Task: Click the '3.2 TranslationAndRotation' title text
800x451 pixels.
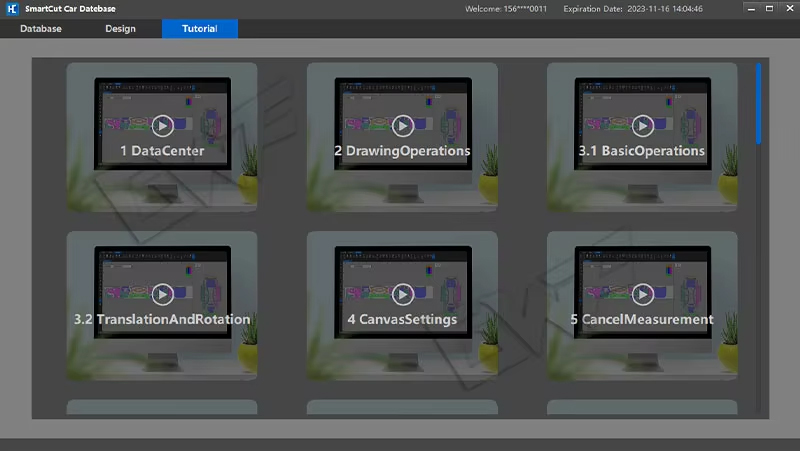Action: pyautogui.click(x=162, y=319)
